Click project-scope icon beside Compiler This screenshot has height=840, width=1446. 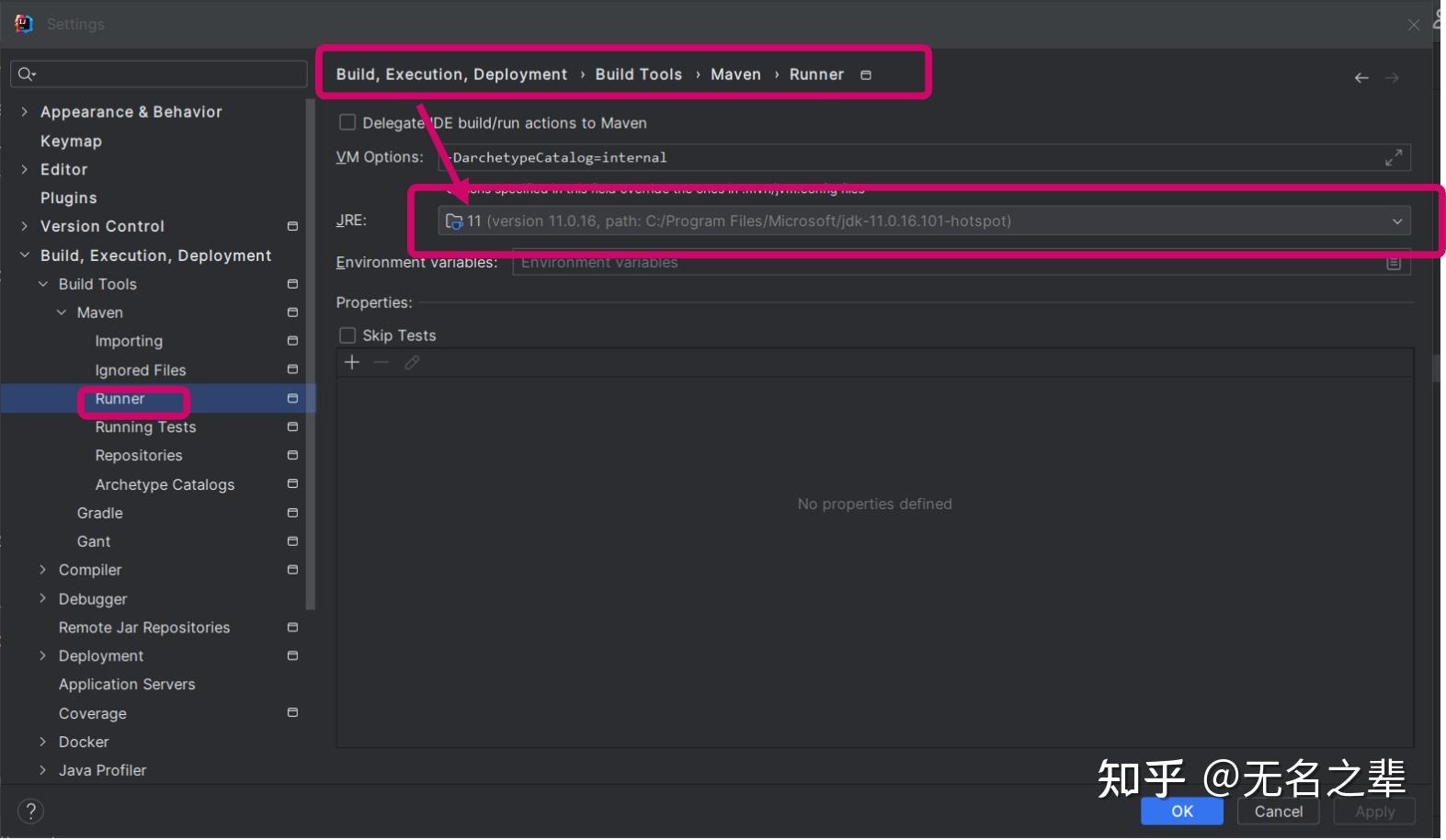tap(292, 571)
